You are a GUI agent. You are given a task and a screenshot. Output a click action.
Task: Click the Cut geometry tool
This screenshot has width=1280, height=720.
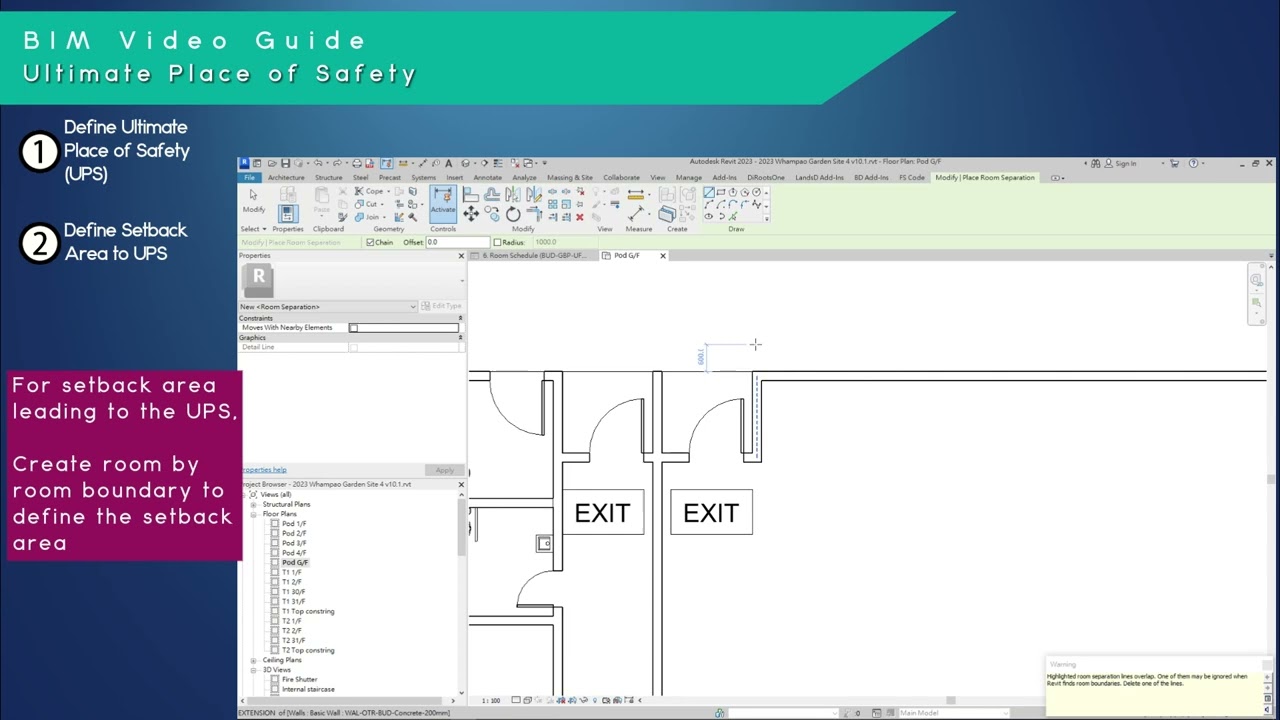(367, 204)
